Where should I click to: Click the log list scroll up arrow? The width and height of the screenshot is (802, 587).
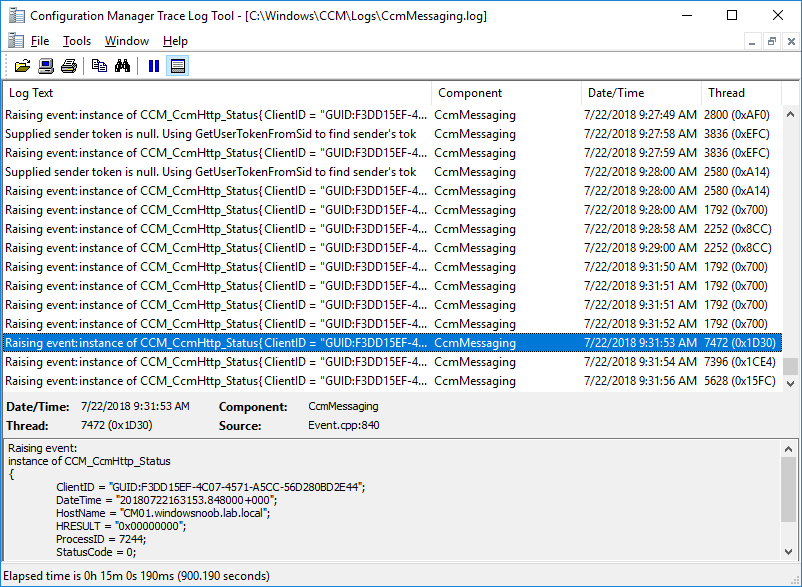[790, 115]
